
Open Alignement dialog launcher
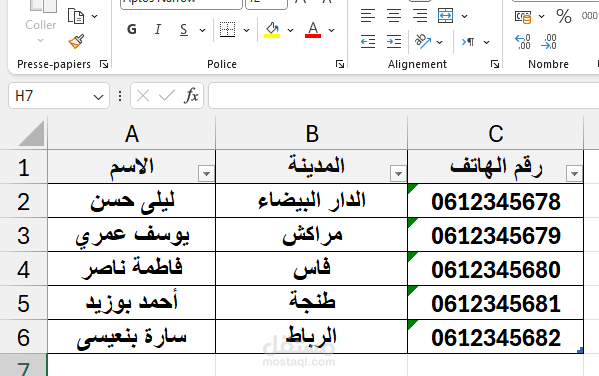tap(495, 64)
